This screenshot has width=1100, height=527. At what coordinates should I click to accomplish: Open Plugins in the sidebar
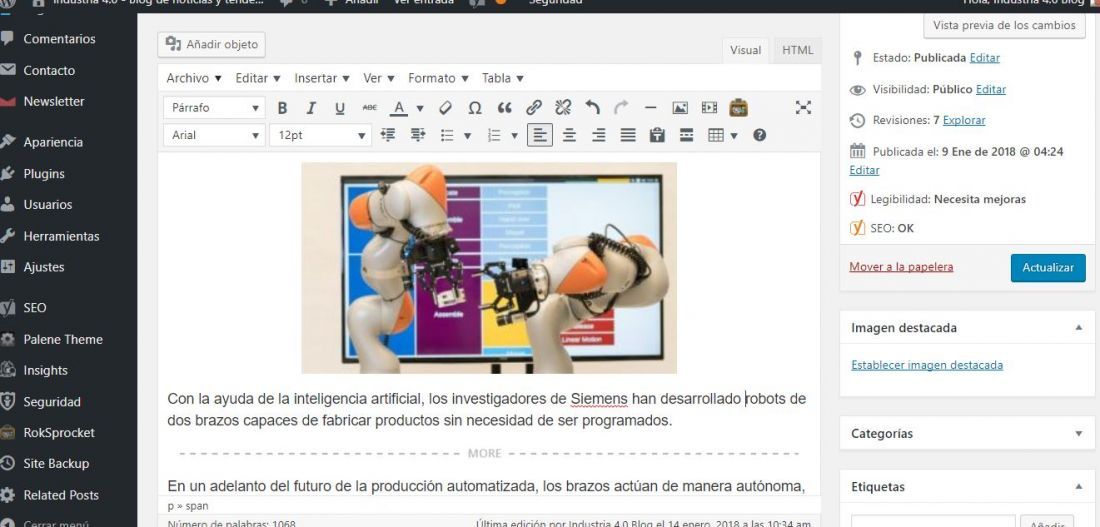(43, 174)
